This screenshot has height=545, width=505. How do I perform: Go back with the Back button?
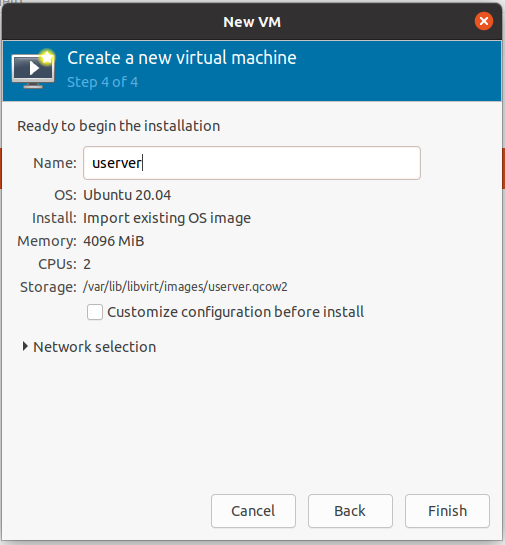pos(350,511)
